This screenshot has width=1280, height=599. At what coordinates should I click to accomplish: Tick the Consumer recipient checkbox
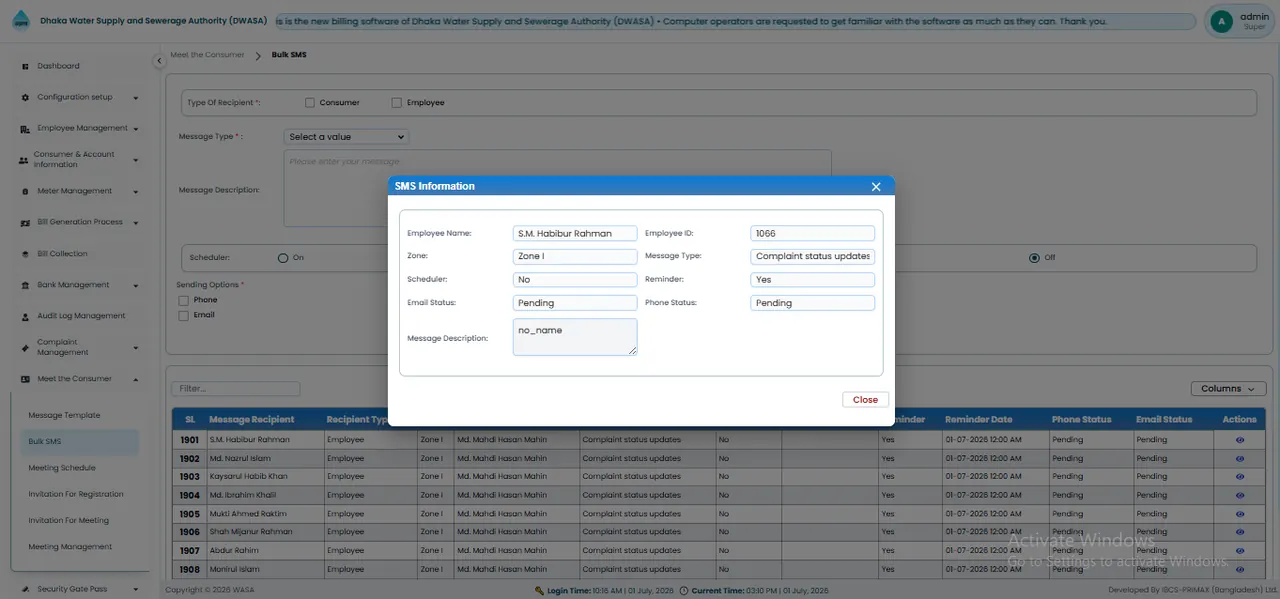tap(310, 103)
